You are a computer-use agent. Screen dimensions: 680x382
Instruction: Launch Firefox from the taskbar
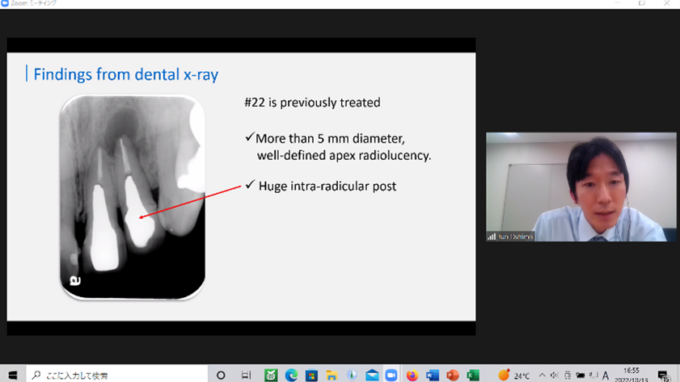click(x=412, y=375)
